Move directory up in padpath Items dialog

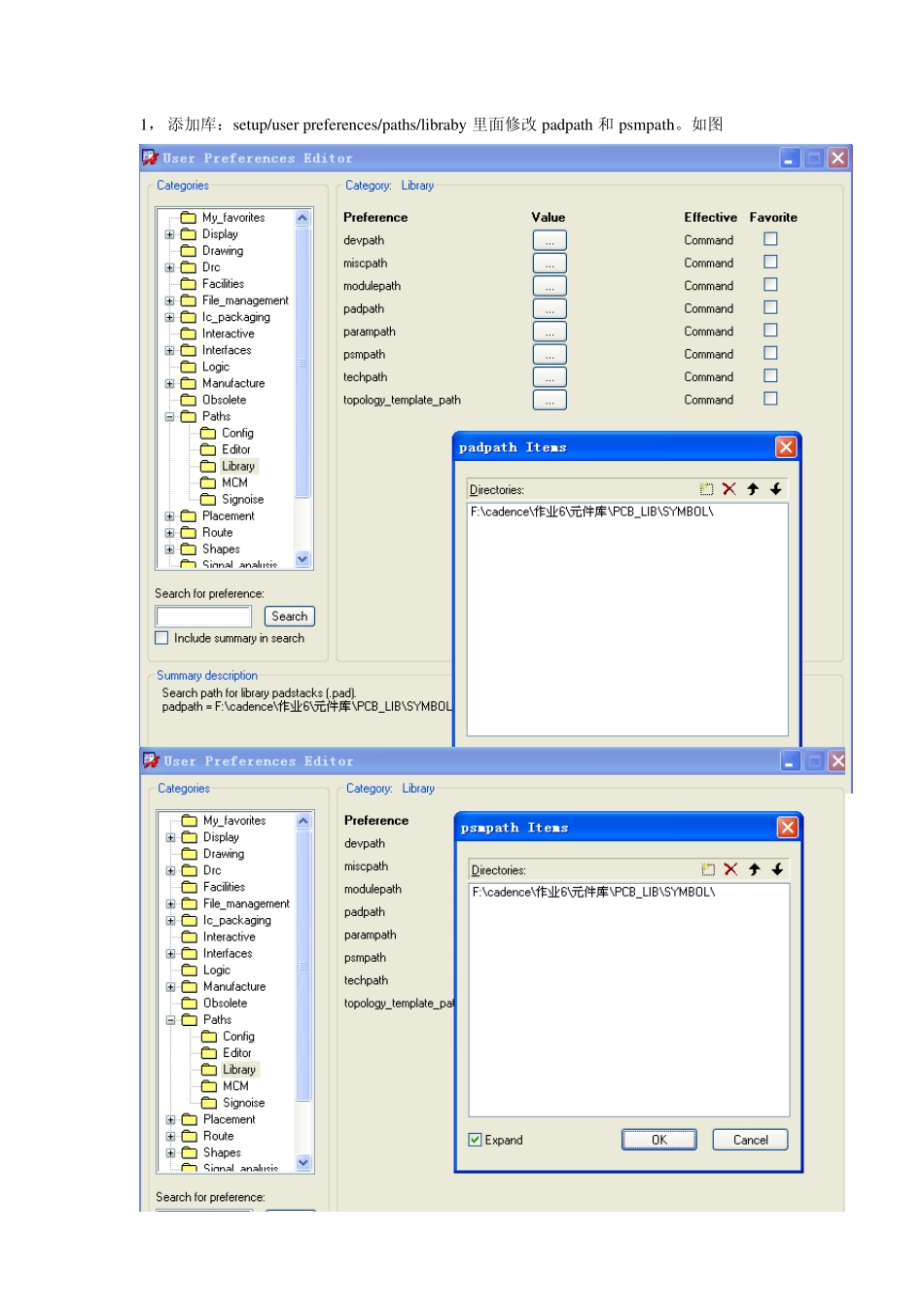pyautogui.click(x=753, y=489)
